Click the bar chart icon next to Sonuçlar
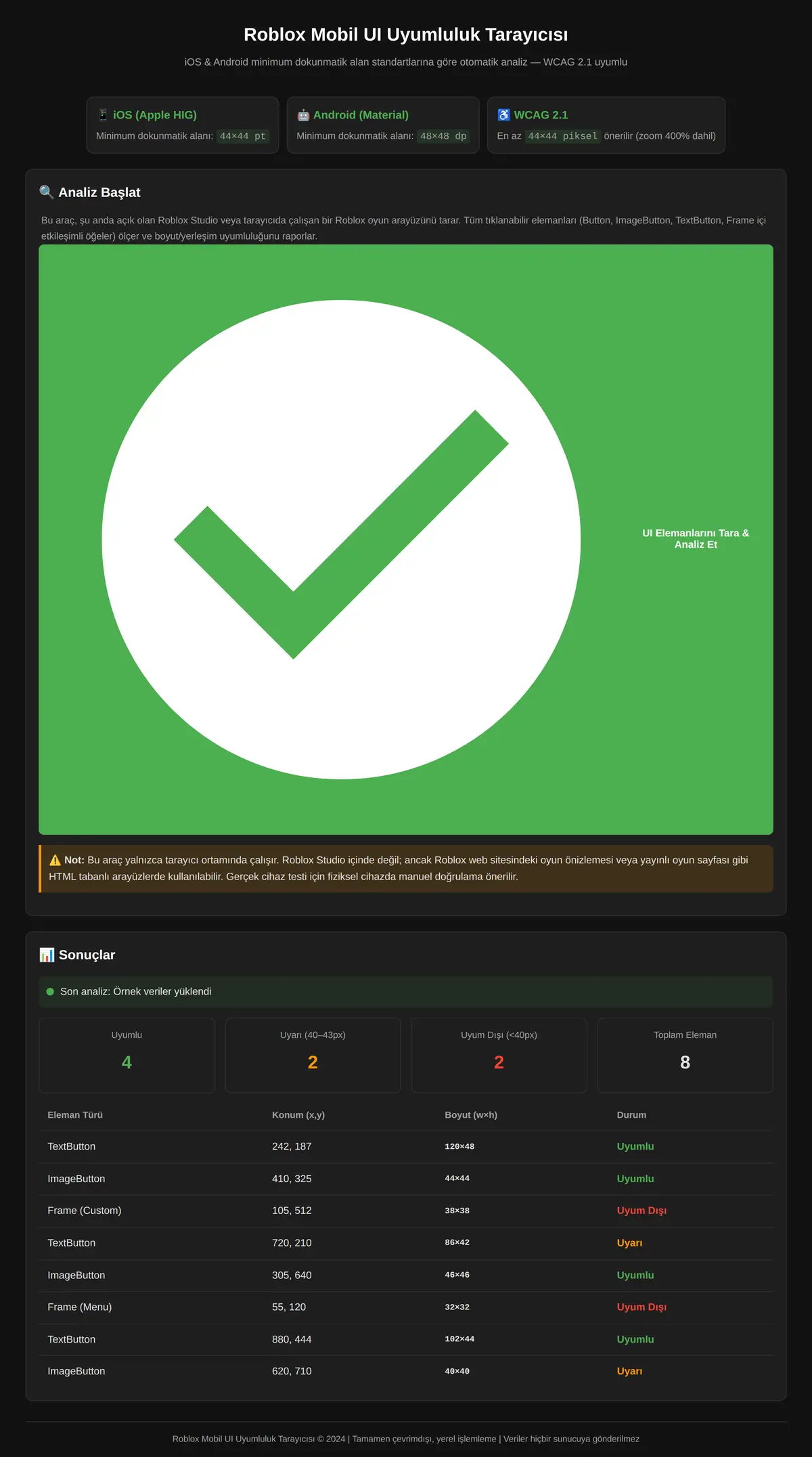 (x=47, y=955)
